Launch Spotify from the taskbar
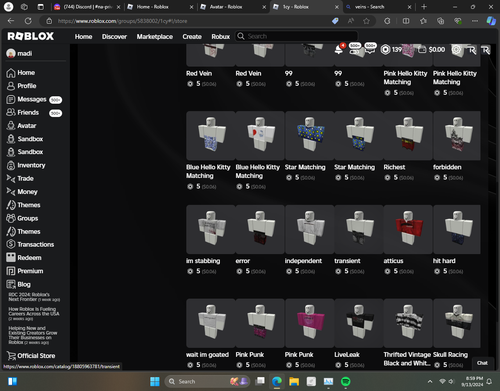 [346, 381]
